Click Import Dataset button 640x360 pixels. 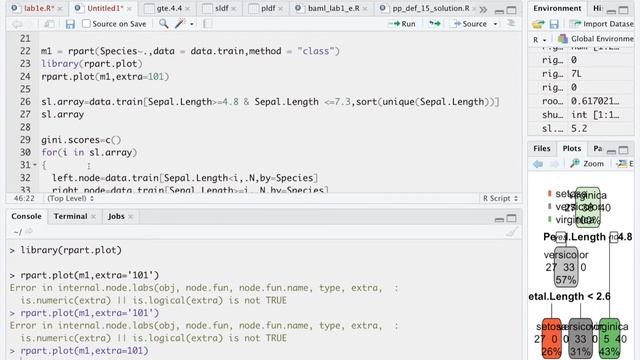click(x=602, y=24)
